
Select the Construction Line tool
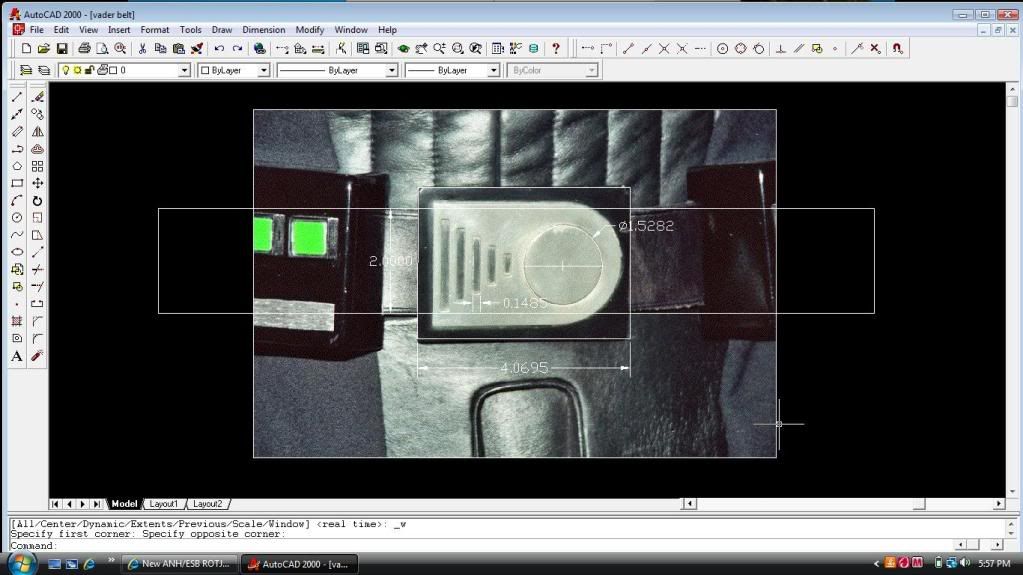(x=17, y=114)
